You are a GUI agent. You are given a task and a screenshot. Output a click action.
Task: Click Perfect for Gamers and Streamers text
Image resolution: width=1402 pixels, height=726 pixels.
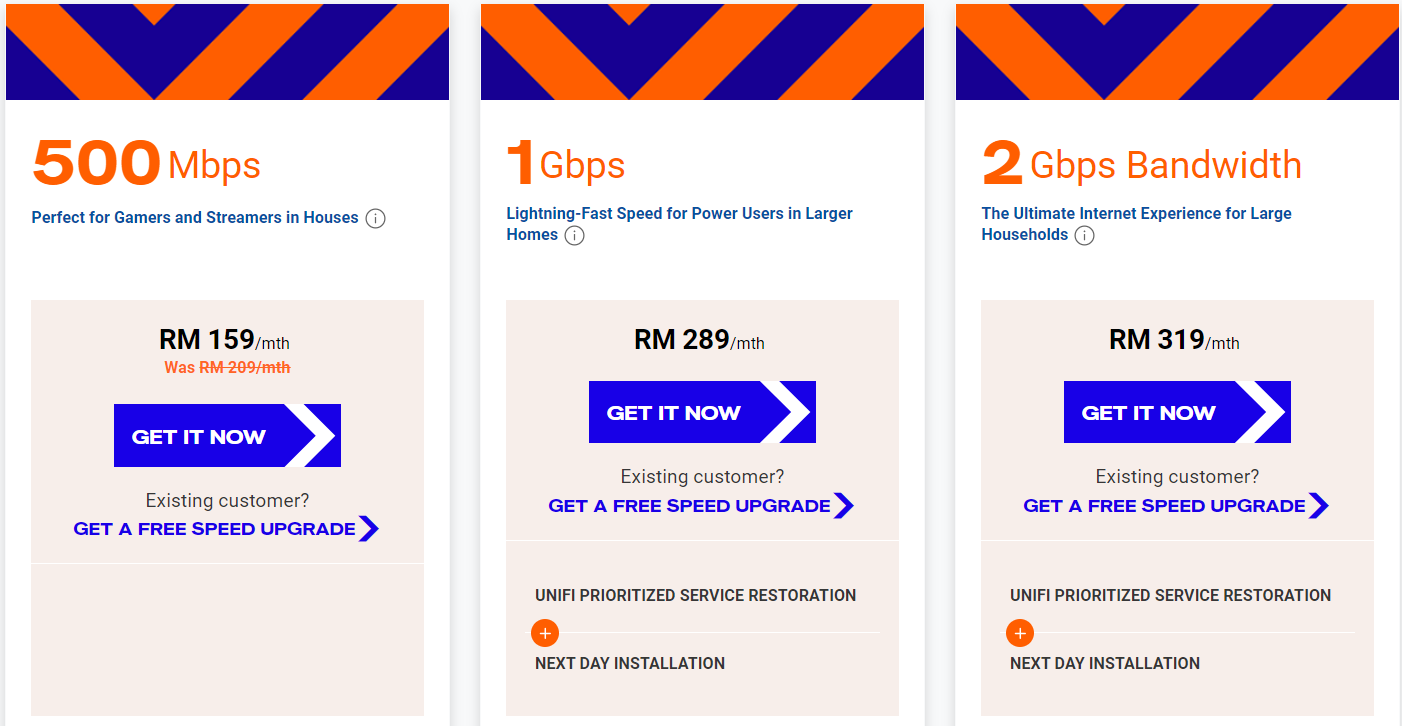point(195,217)
